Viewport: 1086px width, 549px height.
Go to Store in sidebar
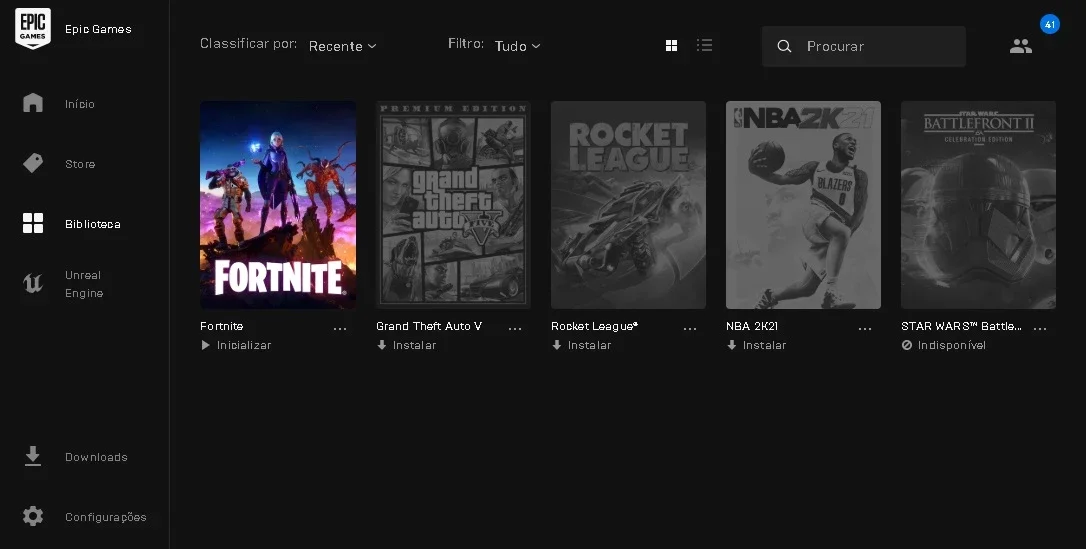coord(80,164)
